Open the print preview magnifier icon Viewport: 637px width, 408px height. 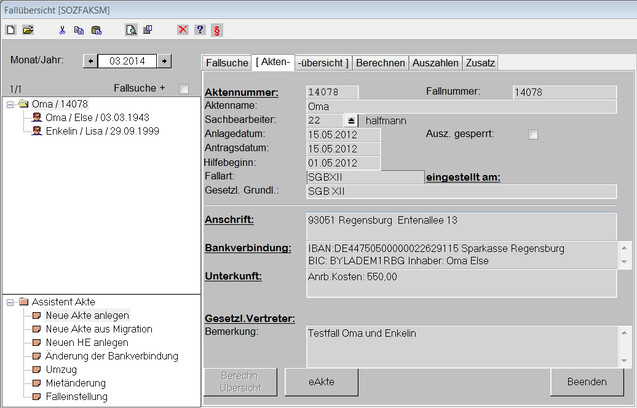pos(130,30)
